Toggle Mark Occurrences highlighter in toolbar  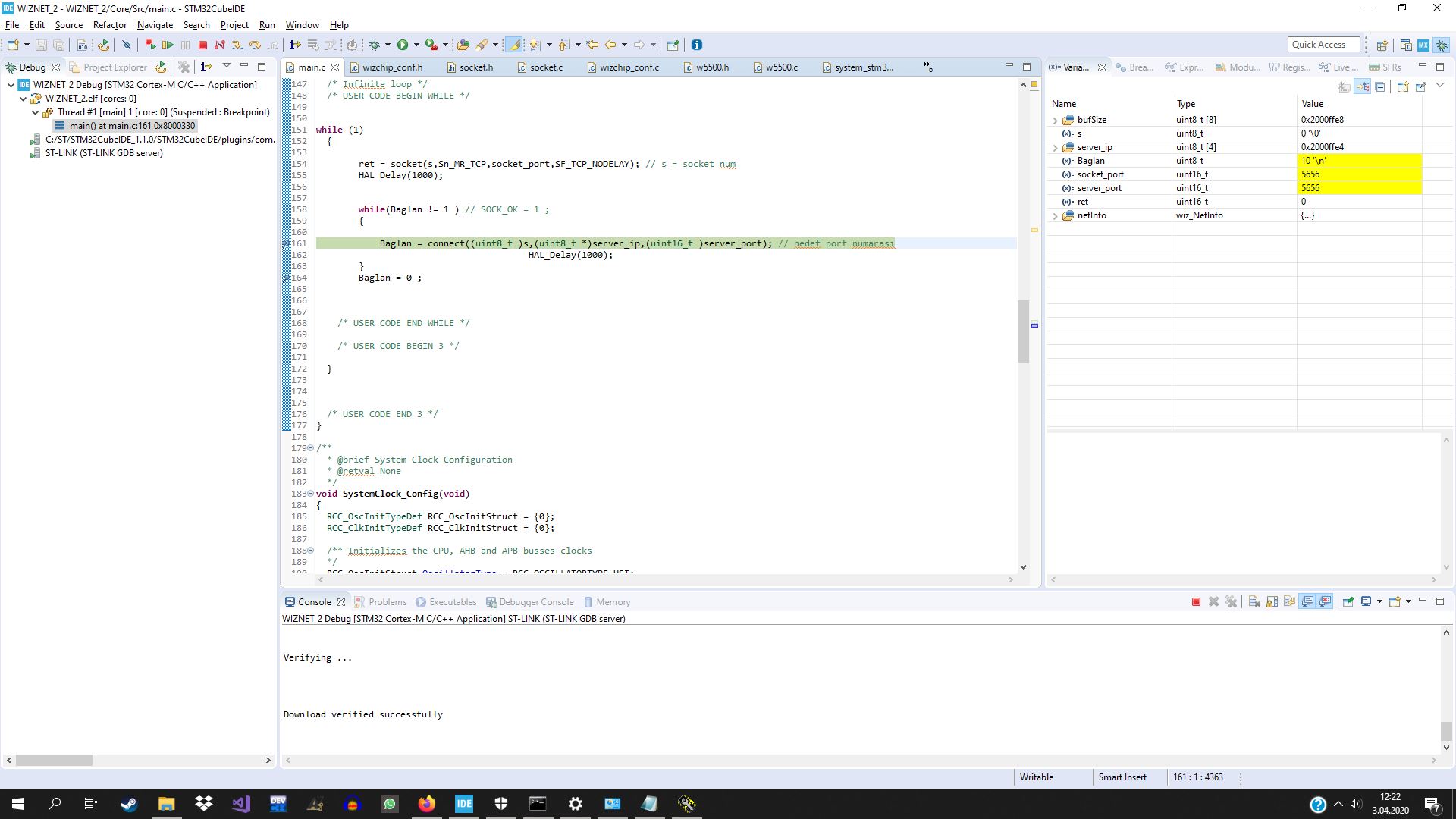click(x=514, y=45)
